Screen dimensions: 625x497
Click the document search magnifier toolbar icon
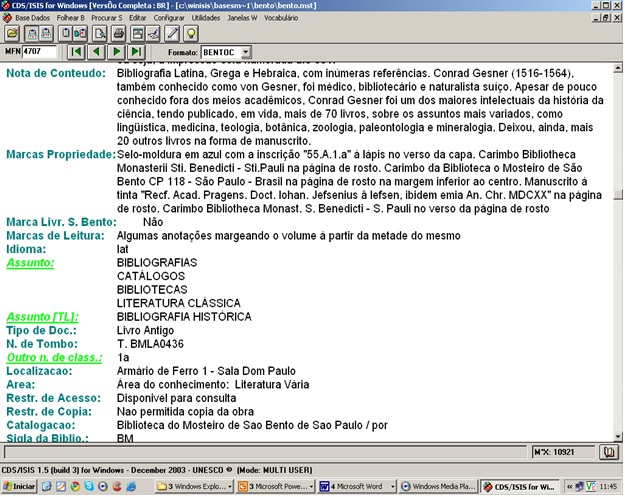click(100, 33)
